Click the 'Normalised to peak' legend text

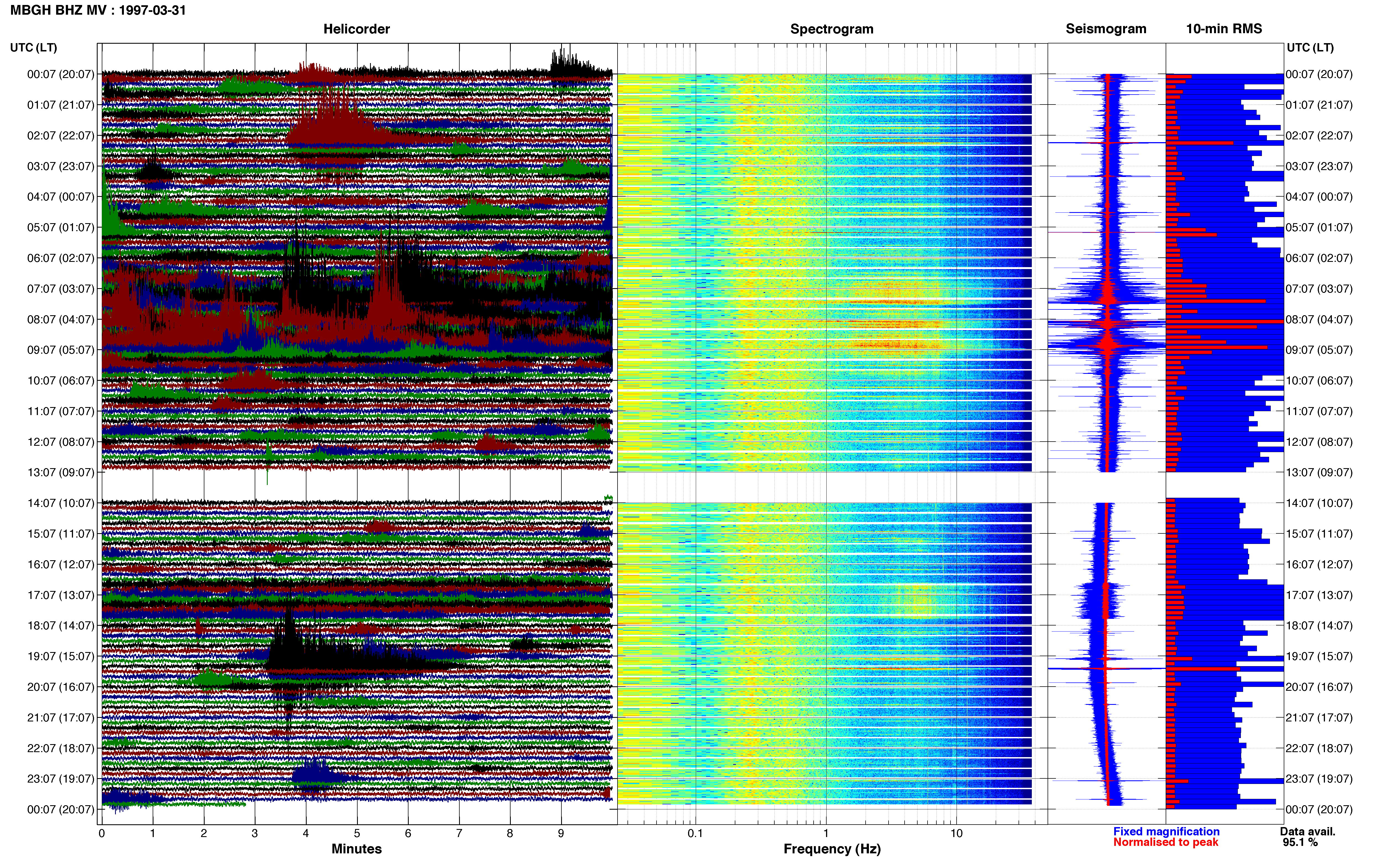(x=1165, y=842)
